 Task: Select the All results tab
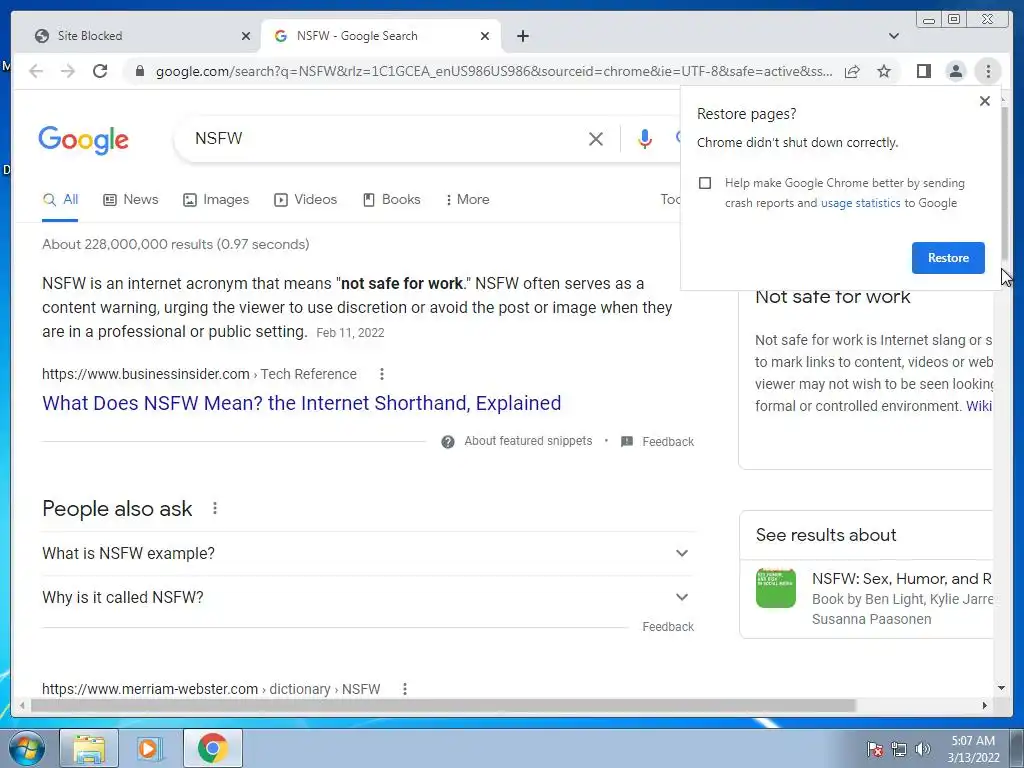60,200
